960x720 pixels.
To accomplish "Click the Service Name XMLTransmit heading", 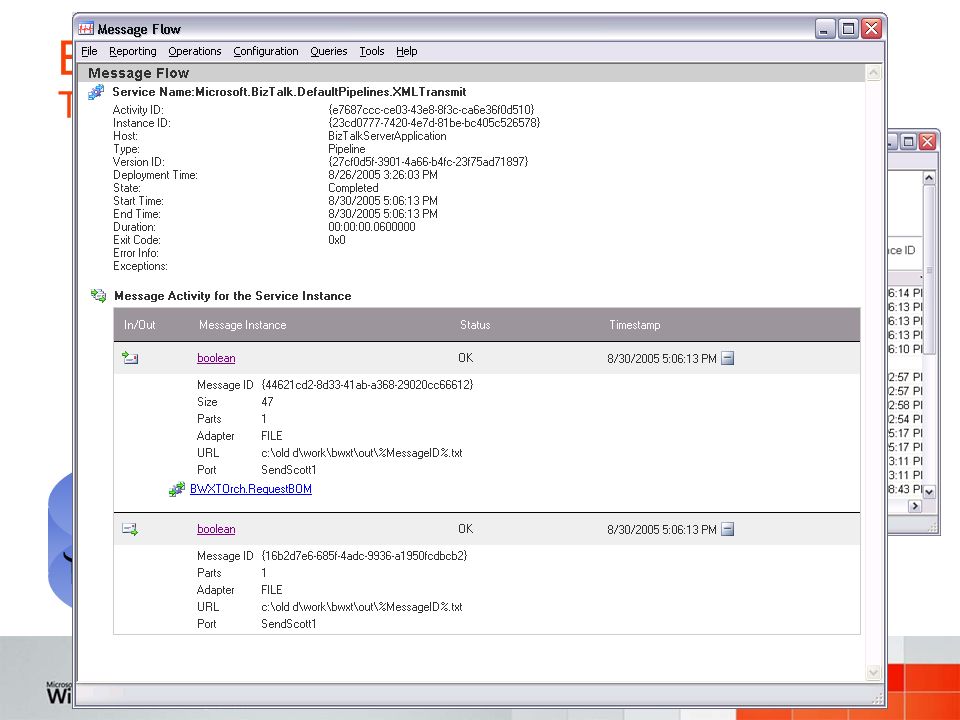I will 289,92.
